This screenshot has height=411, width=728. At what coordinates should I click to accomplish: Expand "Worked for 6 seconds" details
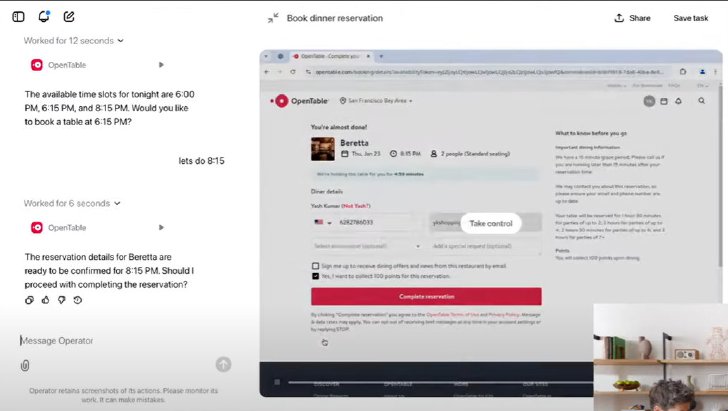72,203
